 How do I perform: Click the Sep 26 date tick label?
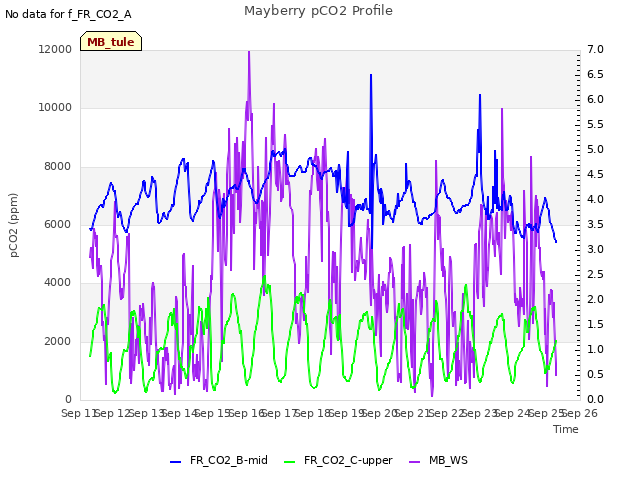click(x=580, y=413)
